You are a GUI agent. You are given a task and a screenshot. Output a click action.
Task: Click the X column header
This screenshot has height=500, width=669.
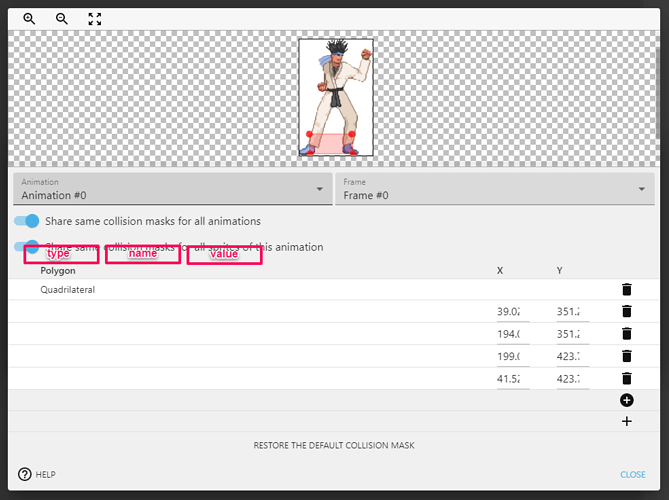[500, 270]
